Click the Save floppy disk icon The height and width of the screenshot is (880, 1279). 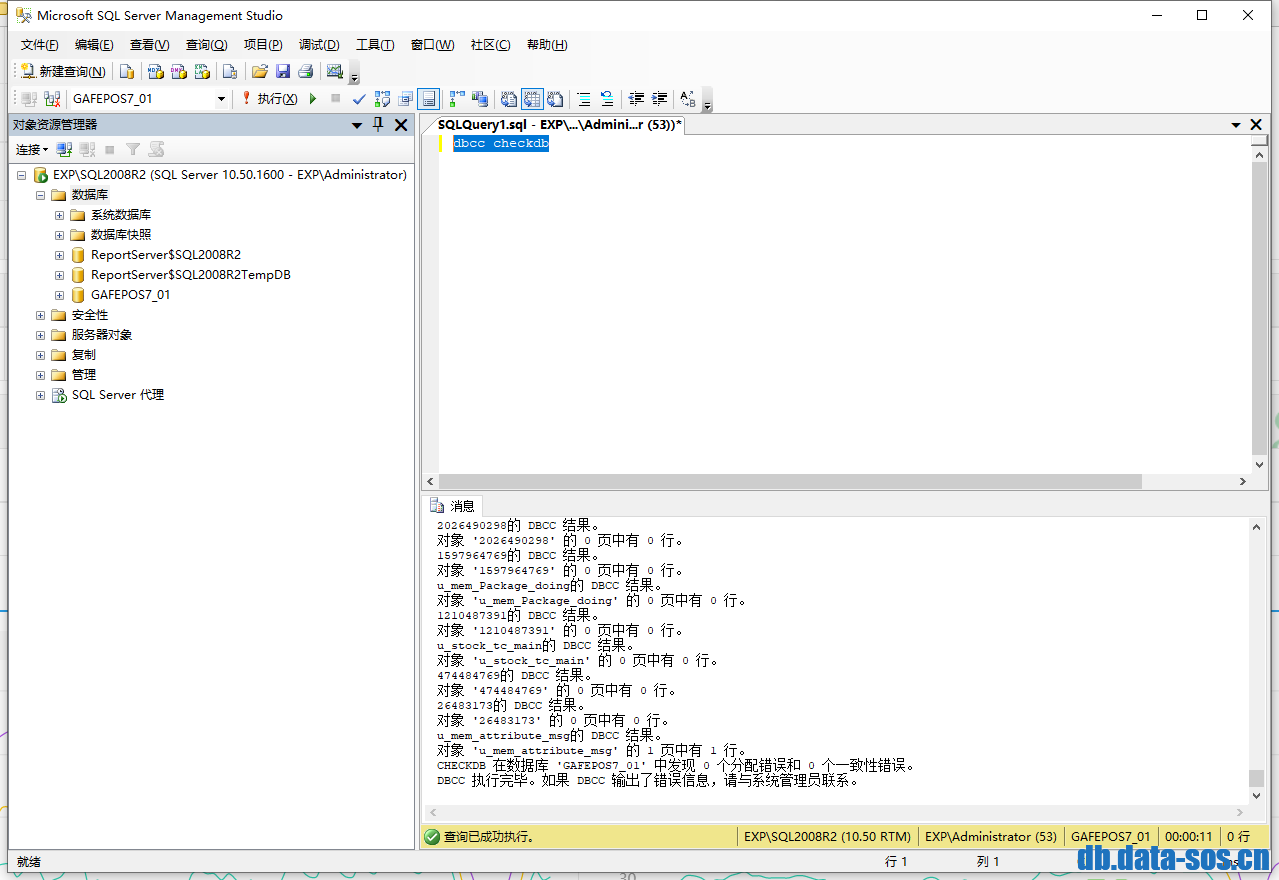tap(283, 71)
